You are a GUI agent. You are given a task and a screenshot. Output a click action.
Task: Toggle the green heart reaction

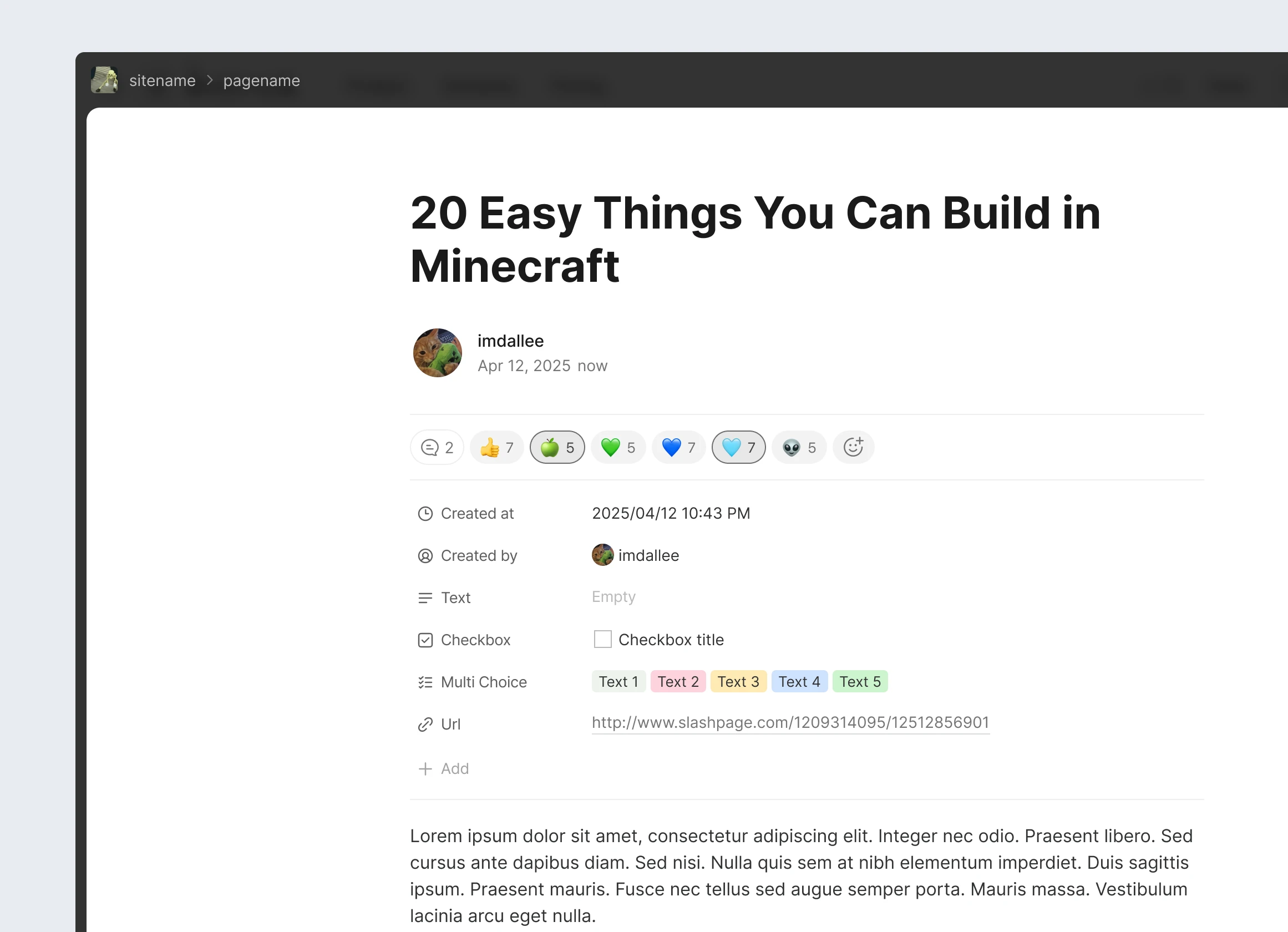[x=618, y=448]
